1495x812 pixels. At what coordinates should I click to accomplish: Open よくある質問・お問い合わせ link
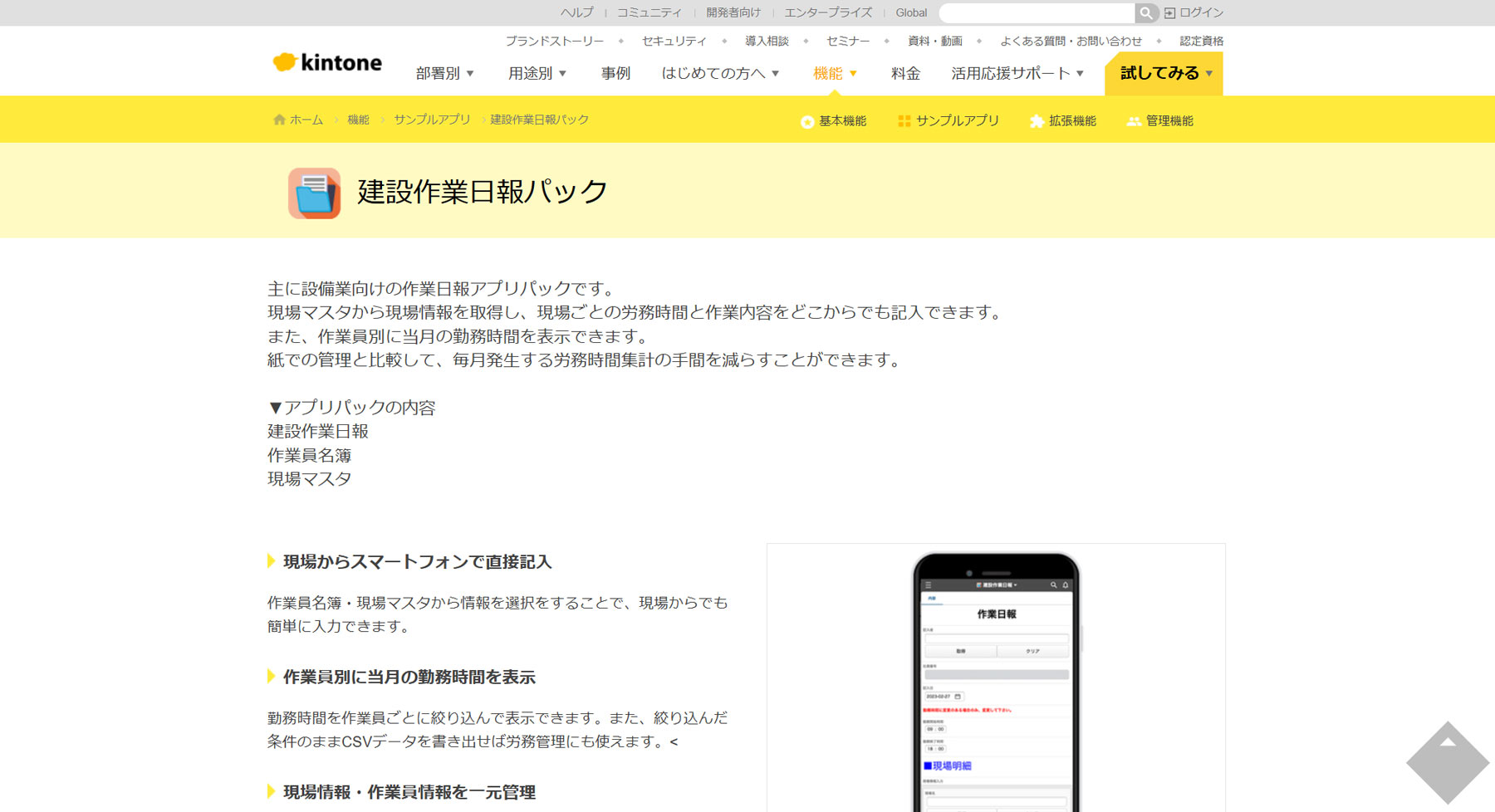(x=1071, y=41)
